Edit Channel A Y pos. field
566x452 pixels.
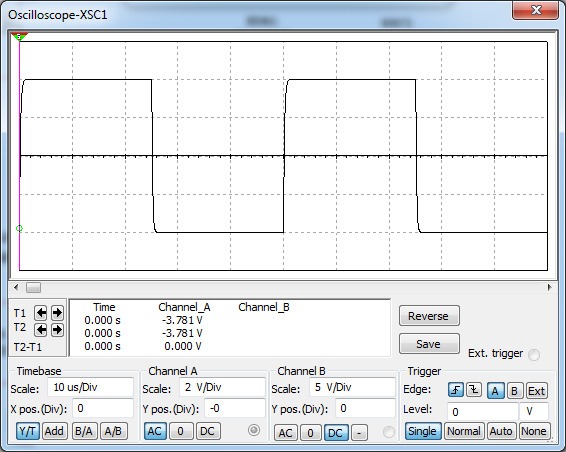235,408
